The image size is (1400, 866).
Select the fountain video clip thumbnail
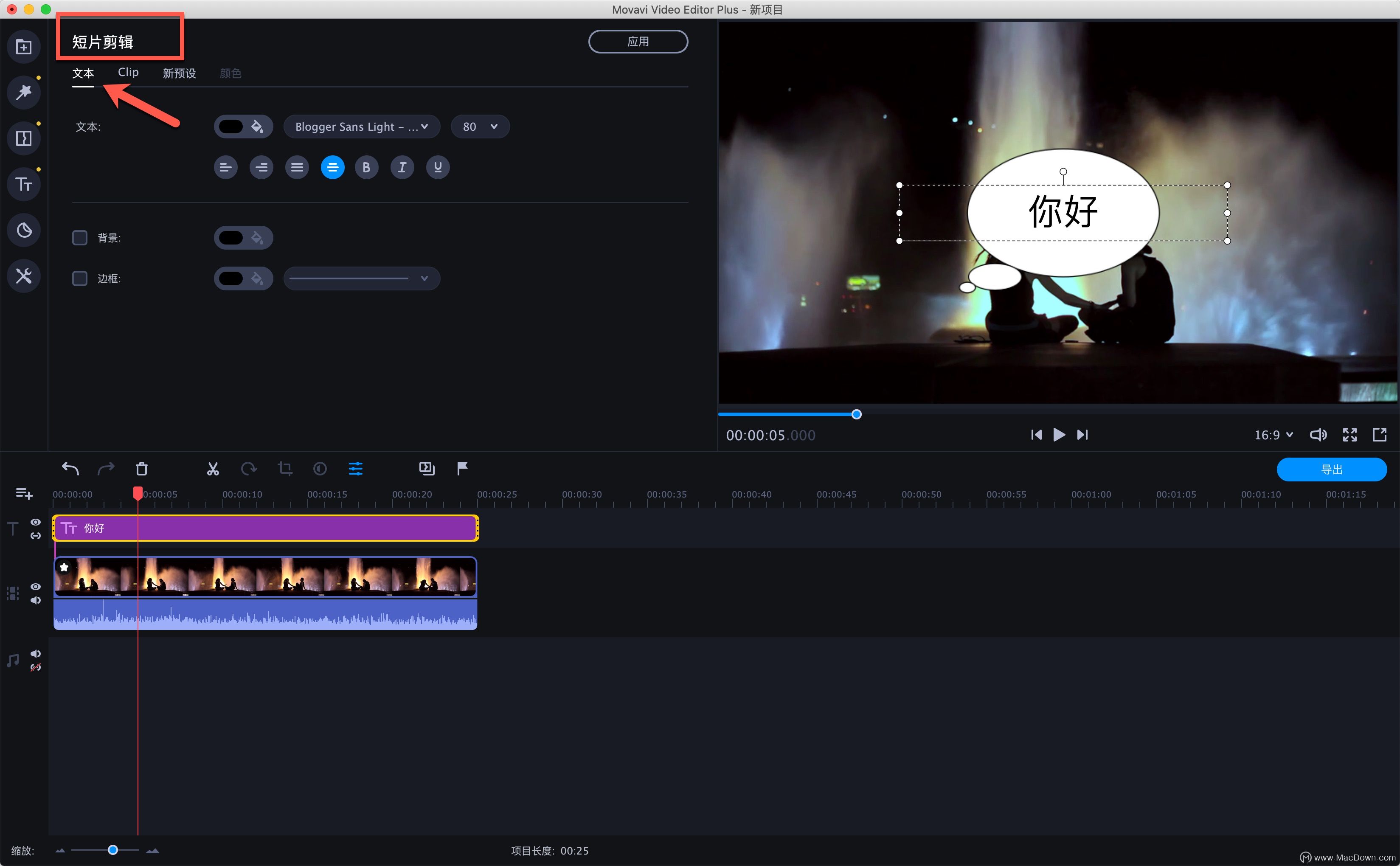point(266,577)
